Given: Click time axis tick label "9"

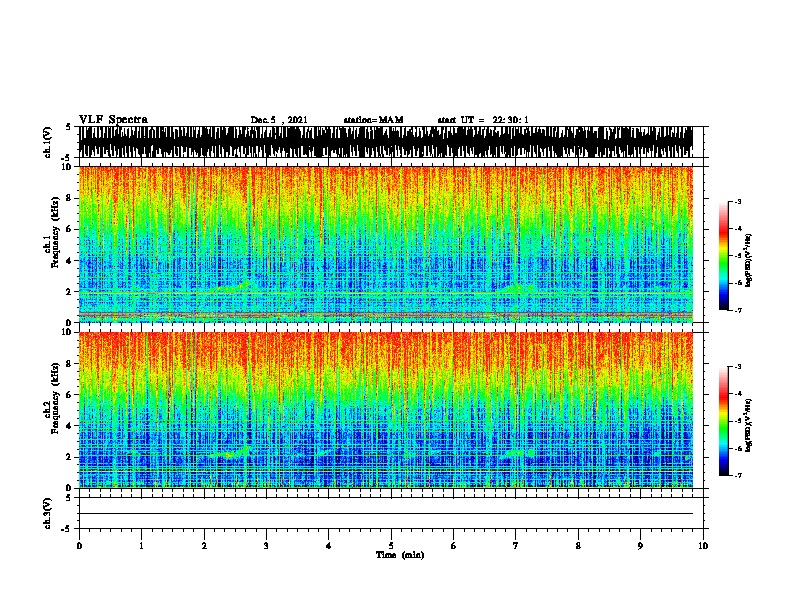Looking at the screenshot, I should (x=640, y=546).
